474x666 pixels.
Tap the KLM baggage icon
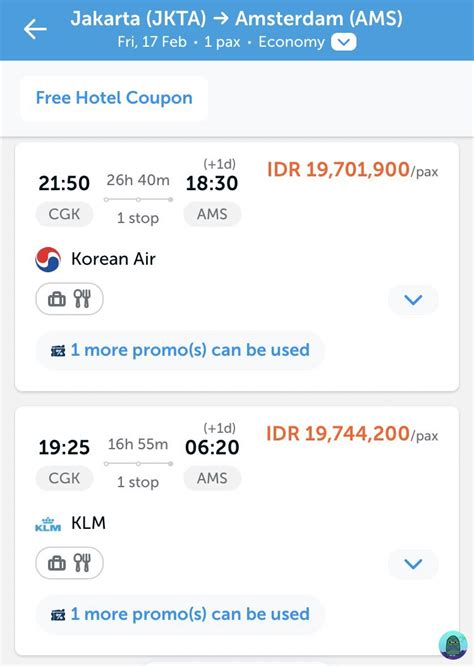click(57, 563)
